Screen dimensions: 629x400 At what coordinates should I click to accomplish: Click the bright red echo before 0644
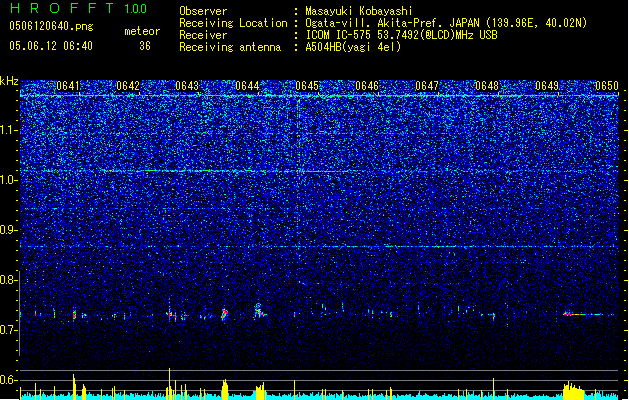[224, 313]
